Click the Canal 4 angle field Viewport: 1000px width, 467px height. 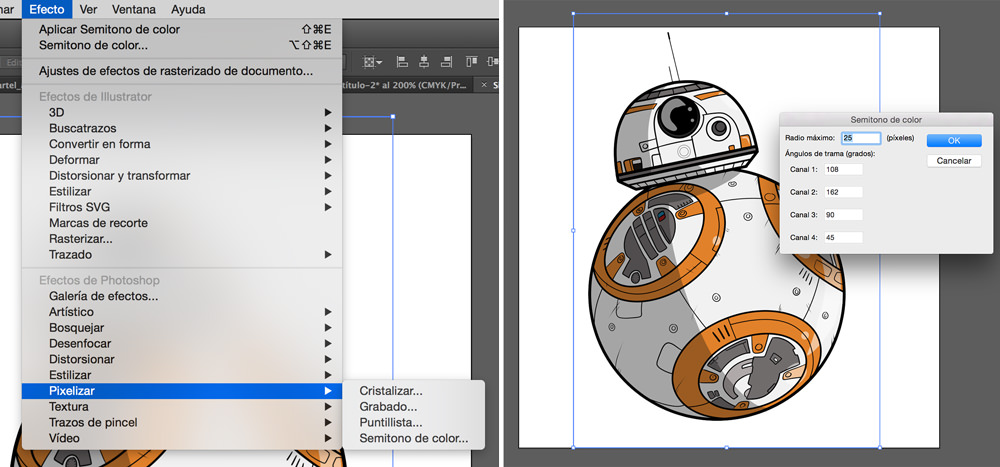(843, 237)
